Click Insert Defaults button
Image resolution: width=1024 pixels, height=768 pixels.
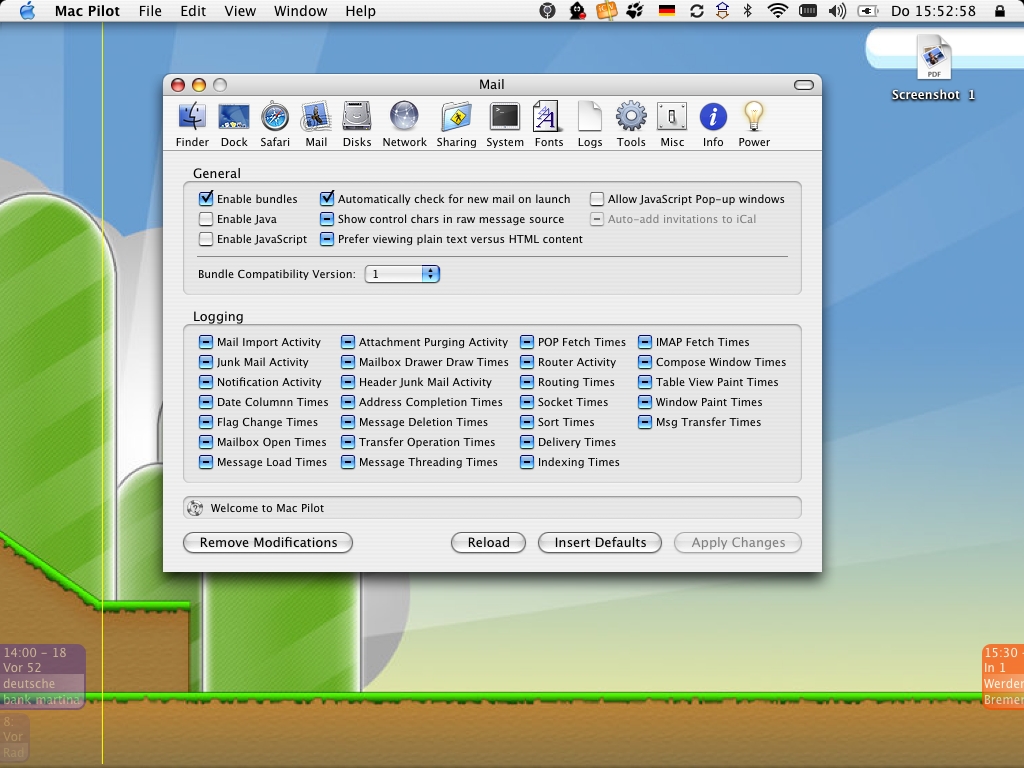(600, 542)
